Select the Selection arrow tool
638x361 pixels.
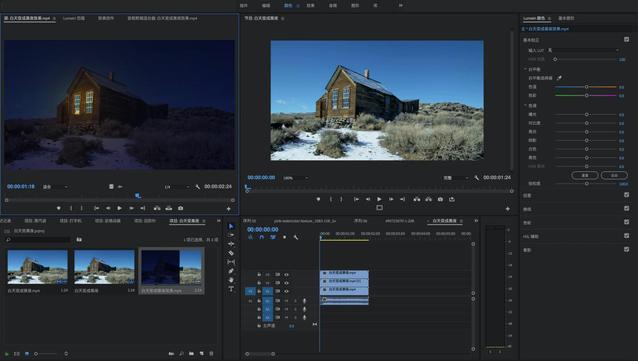point(231,226)
